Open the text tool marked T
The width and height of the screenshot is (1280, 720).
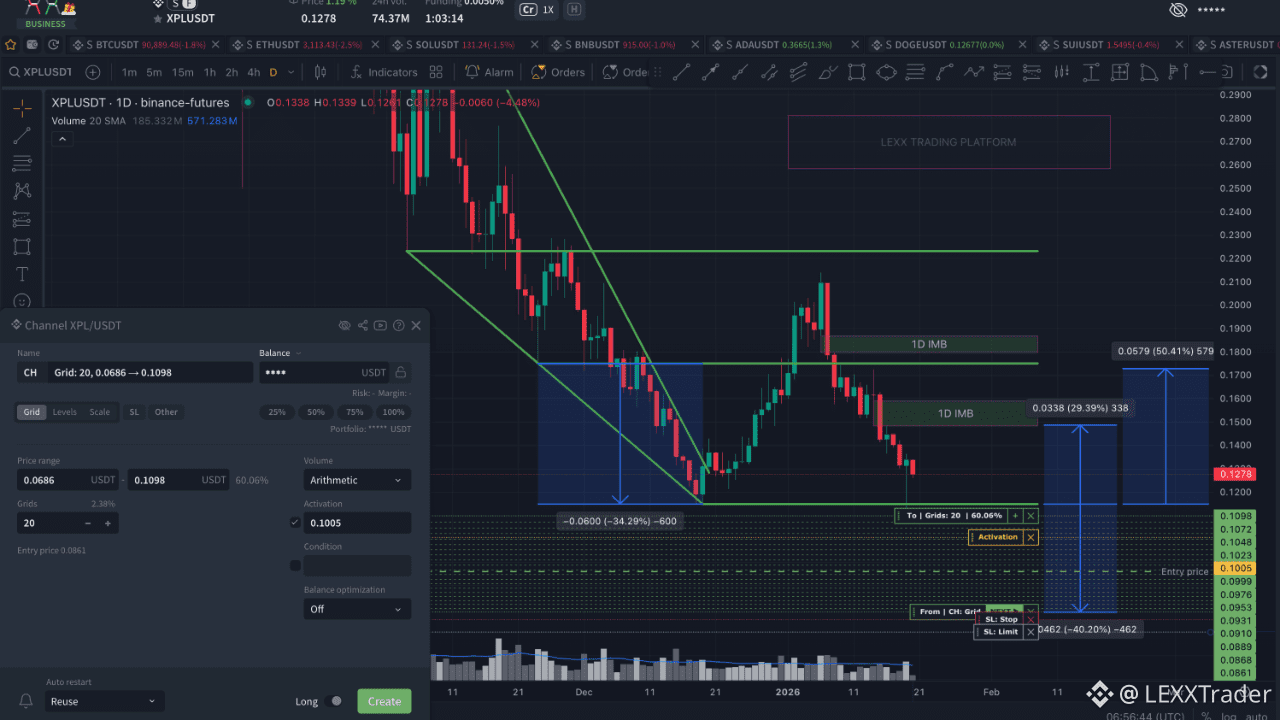point(22,274)
